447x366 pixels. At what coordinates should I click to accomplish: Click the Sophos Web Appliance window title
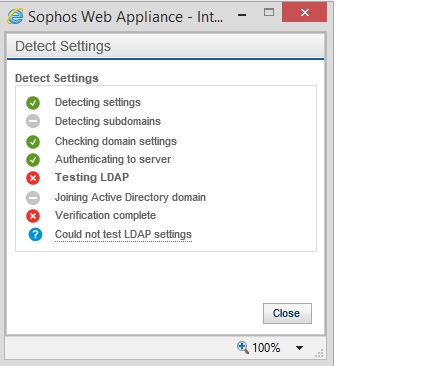click(125, 17)
